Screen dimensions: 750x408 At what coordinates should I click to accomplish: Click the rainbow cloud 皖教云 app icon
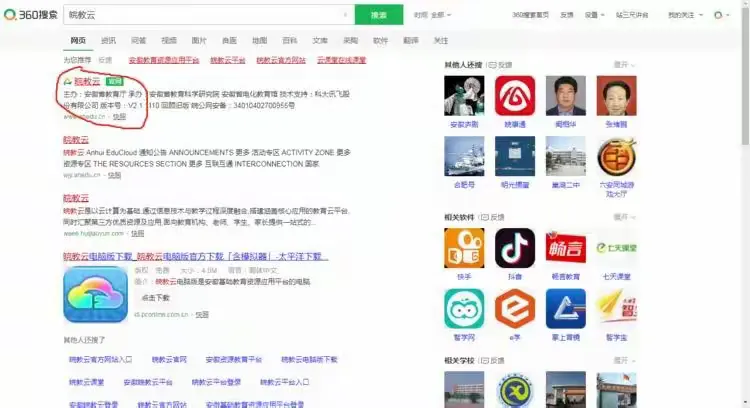[x=95, y=294]
